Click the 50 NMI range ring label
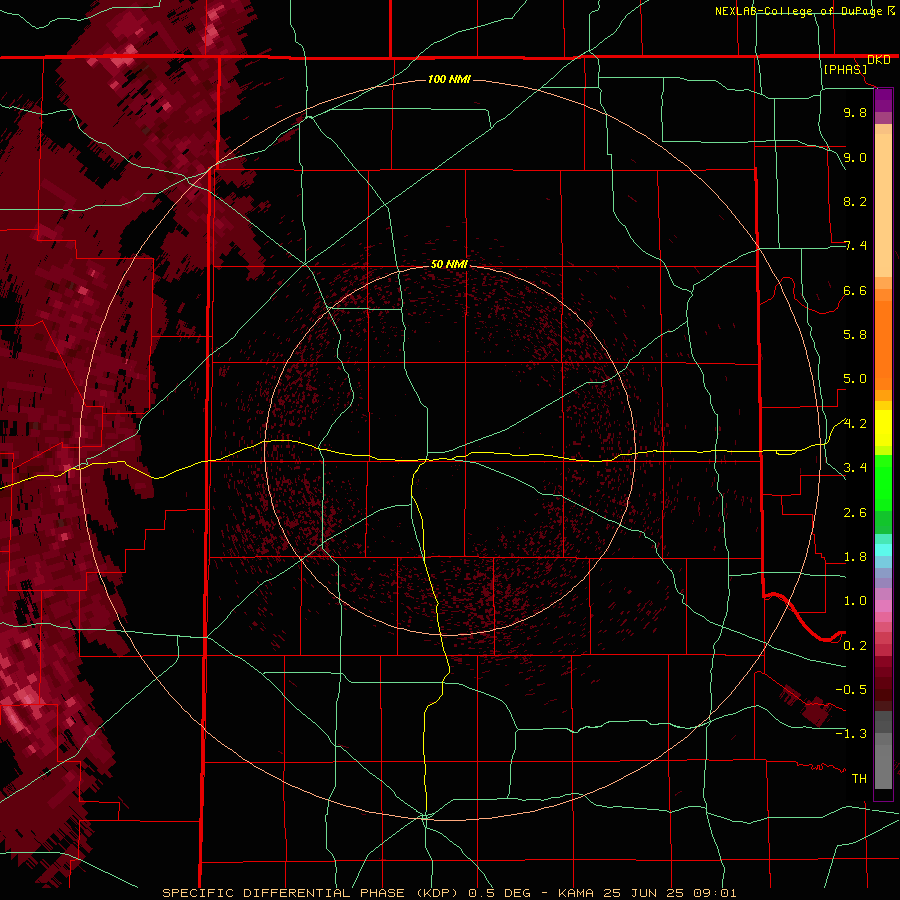Screen dimensions: 900x900 click(449, 264)
